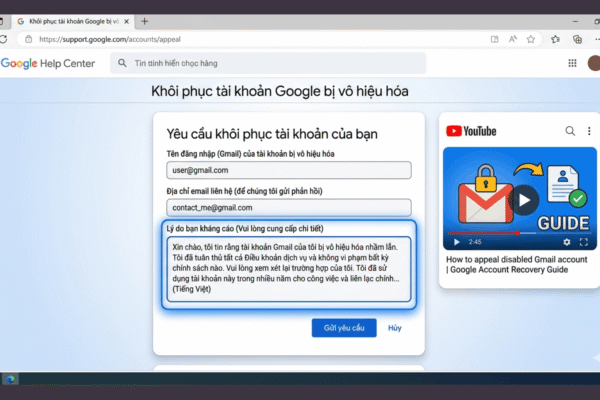The height and width of the screenshot is (400, 600).
Task: Open the video settings gear icon
Action: point(566,242)
